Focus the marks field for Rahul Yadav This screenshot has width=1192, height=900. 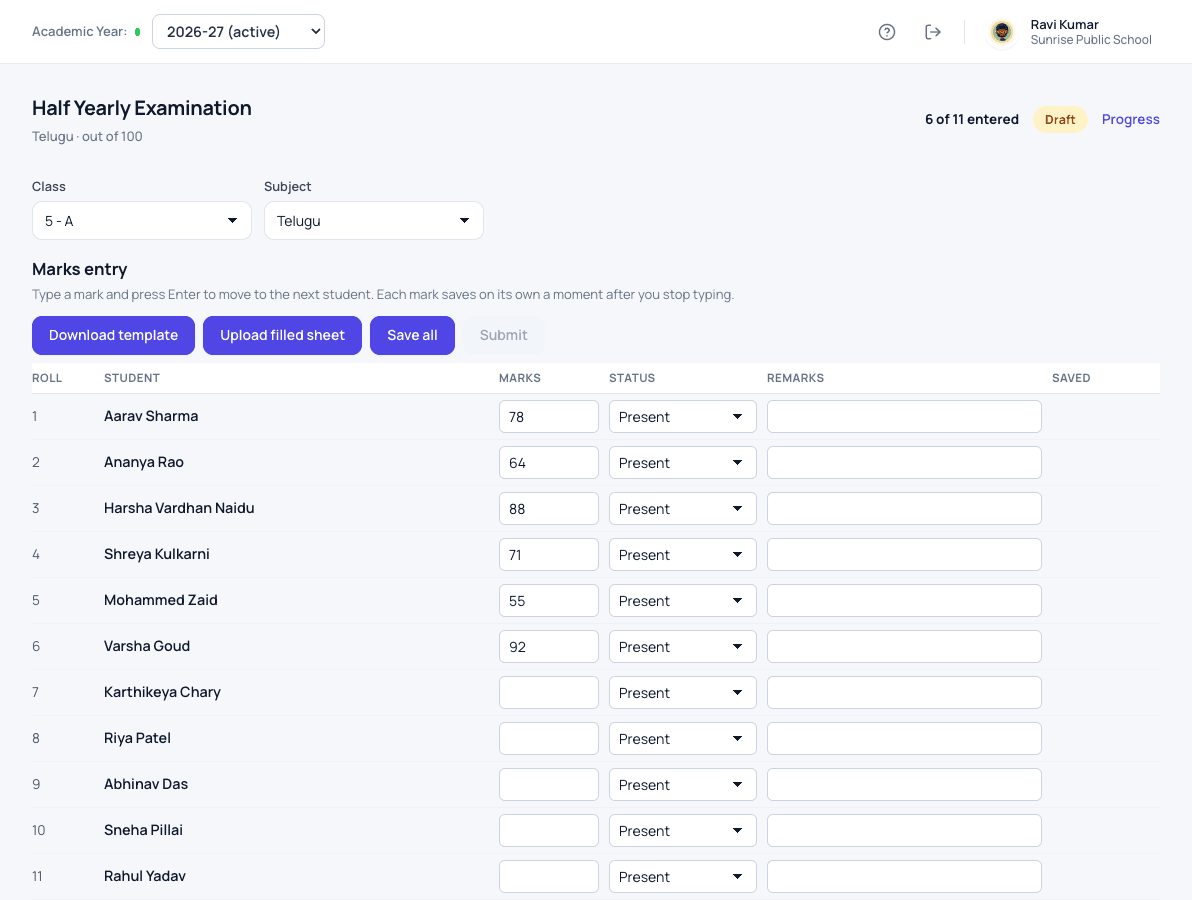[549, 876]
